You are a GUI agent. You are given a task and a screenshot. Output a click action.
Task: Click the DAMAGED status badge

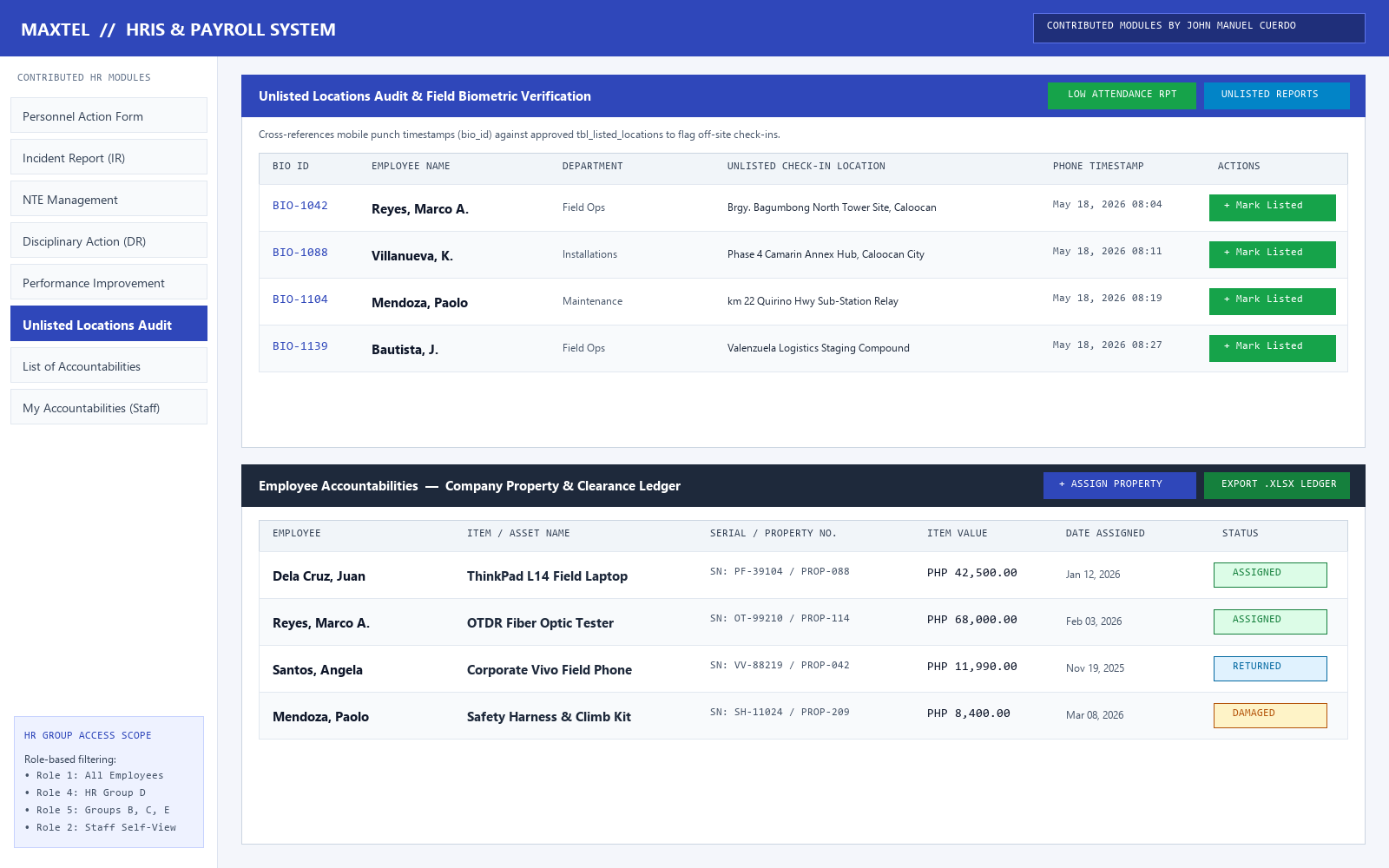click(x=1270, y=715)
